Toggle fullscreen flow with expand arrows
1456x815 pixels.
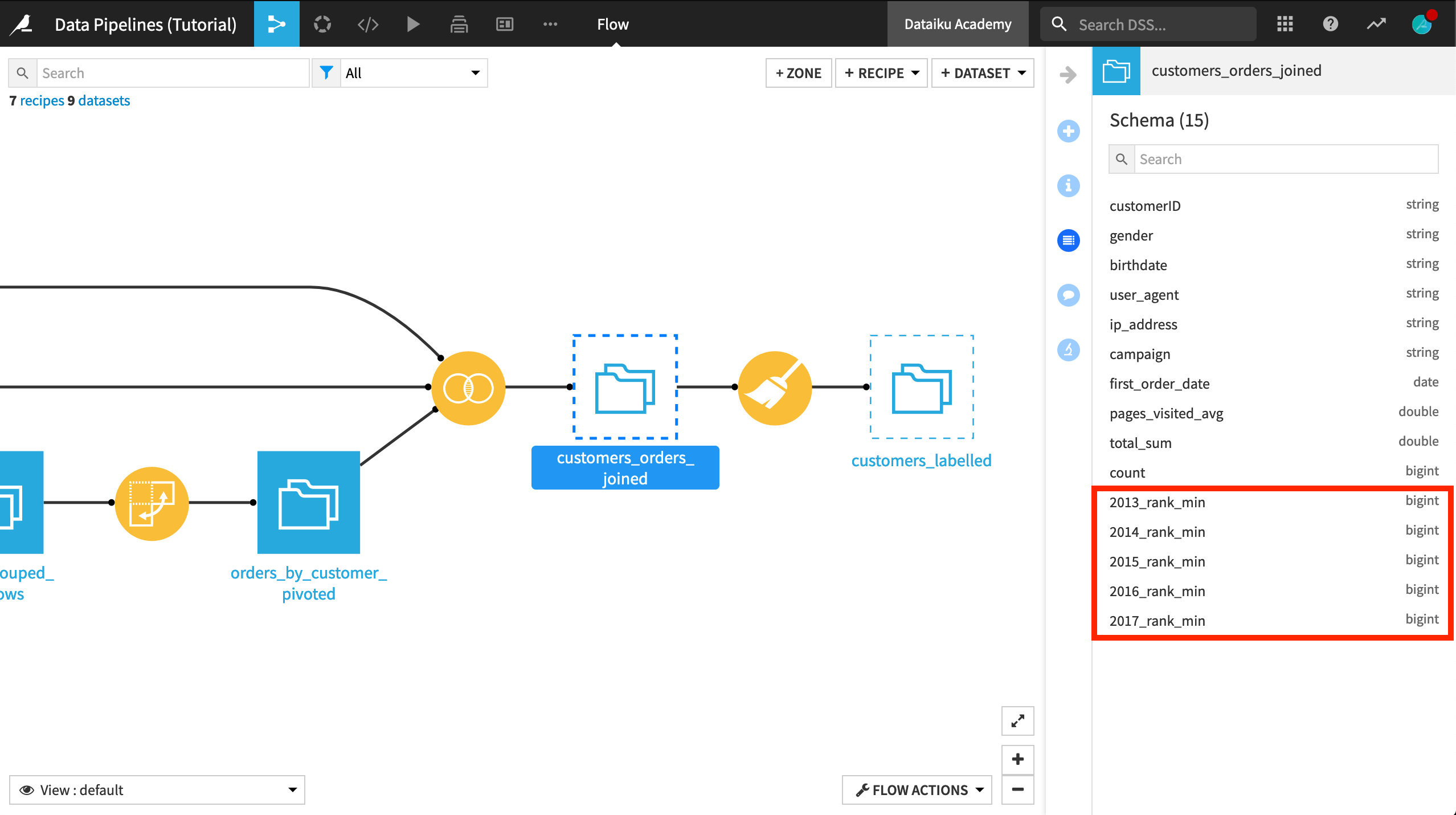(1018, 721)
